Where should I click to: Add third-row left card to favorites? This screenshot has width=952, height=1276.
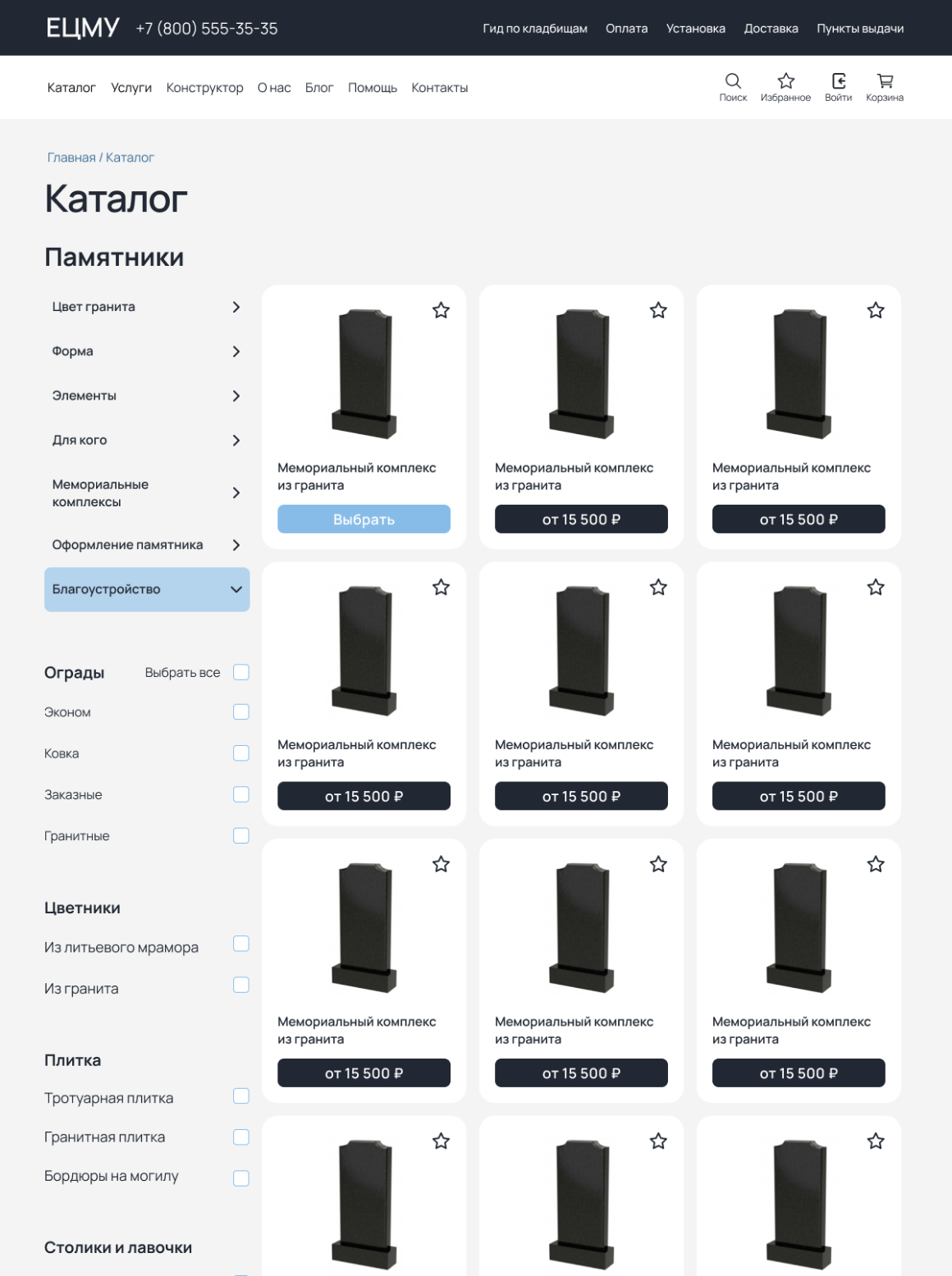point(441,864)
